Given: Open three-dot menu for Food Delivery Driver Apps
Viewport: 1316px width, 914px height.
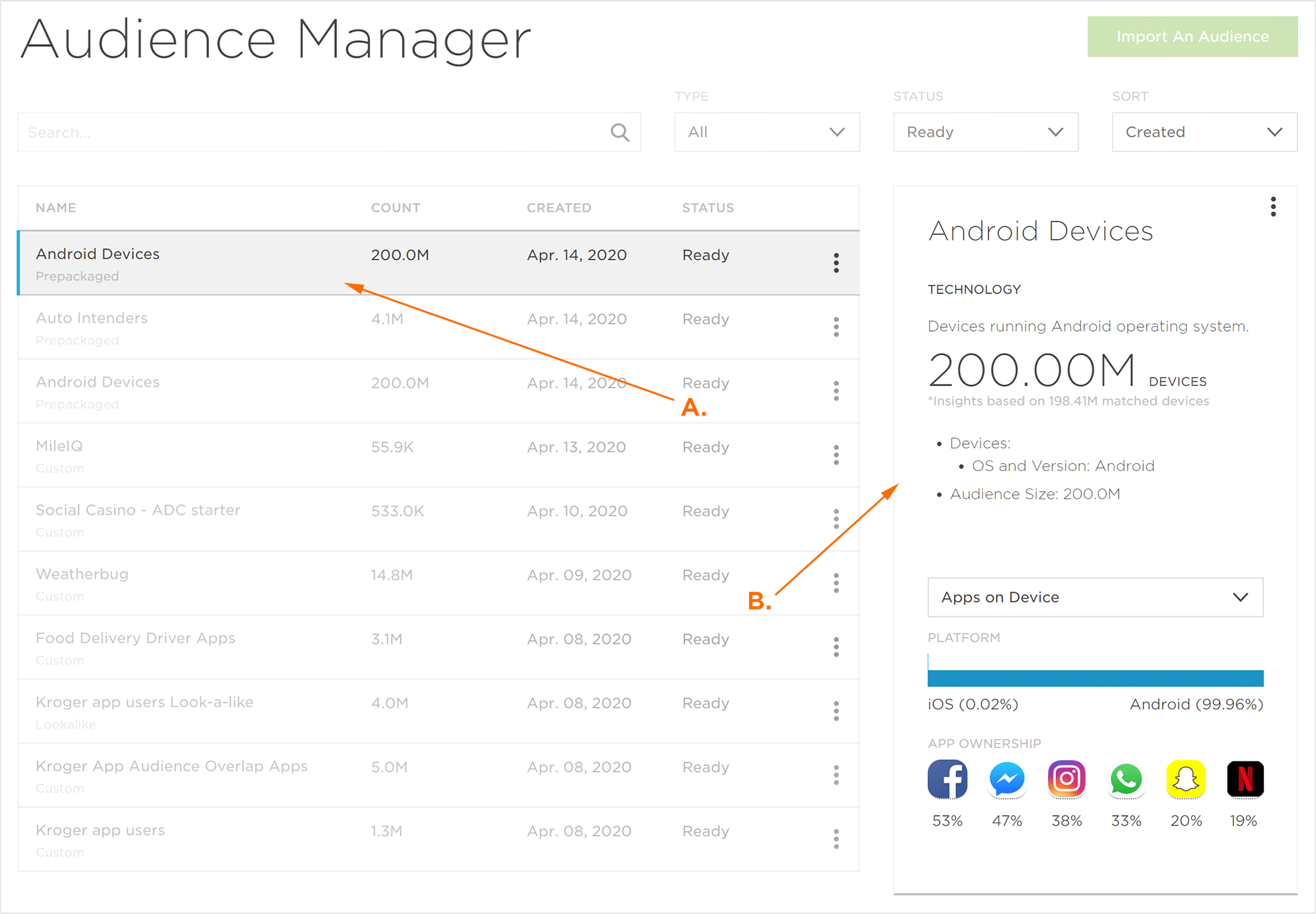Looking at the screenshot, I should [836, 647].
